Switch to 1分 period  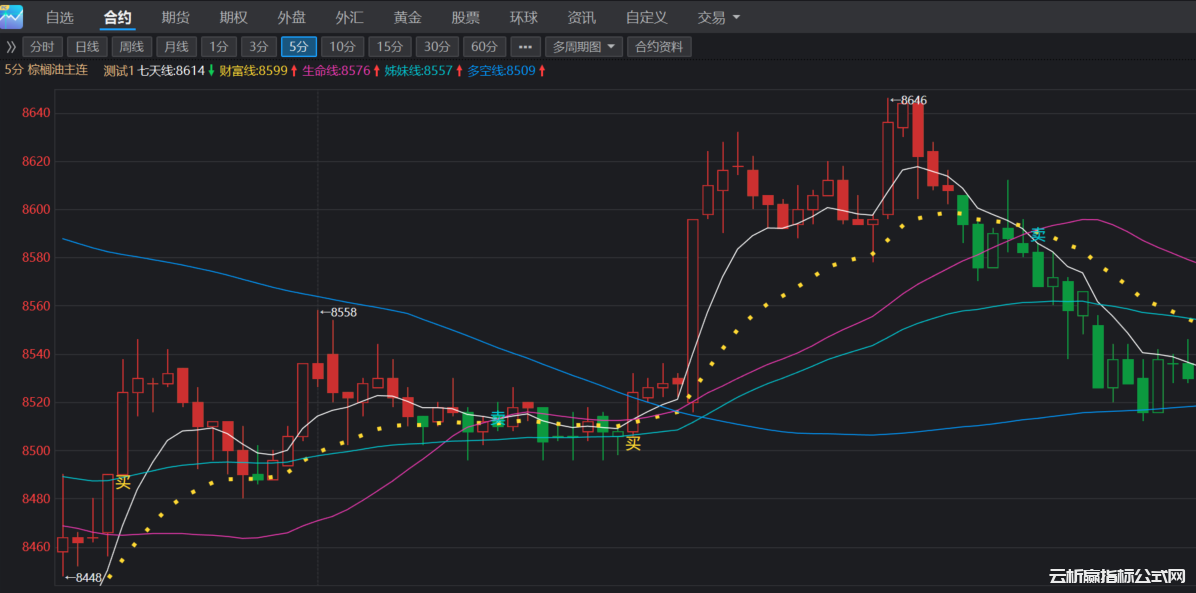[219, 47]
